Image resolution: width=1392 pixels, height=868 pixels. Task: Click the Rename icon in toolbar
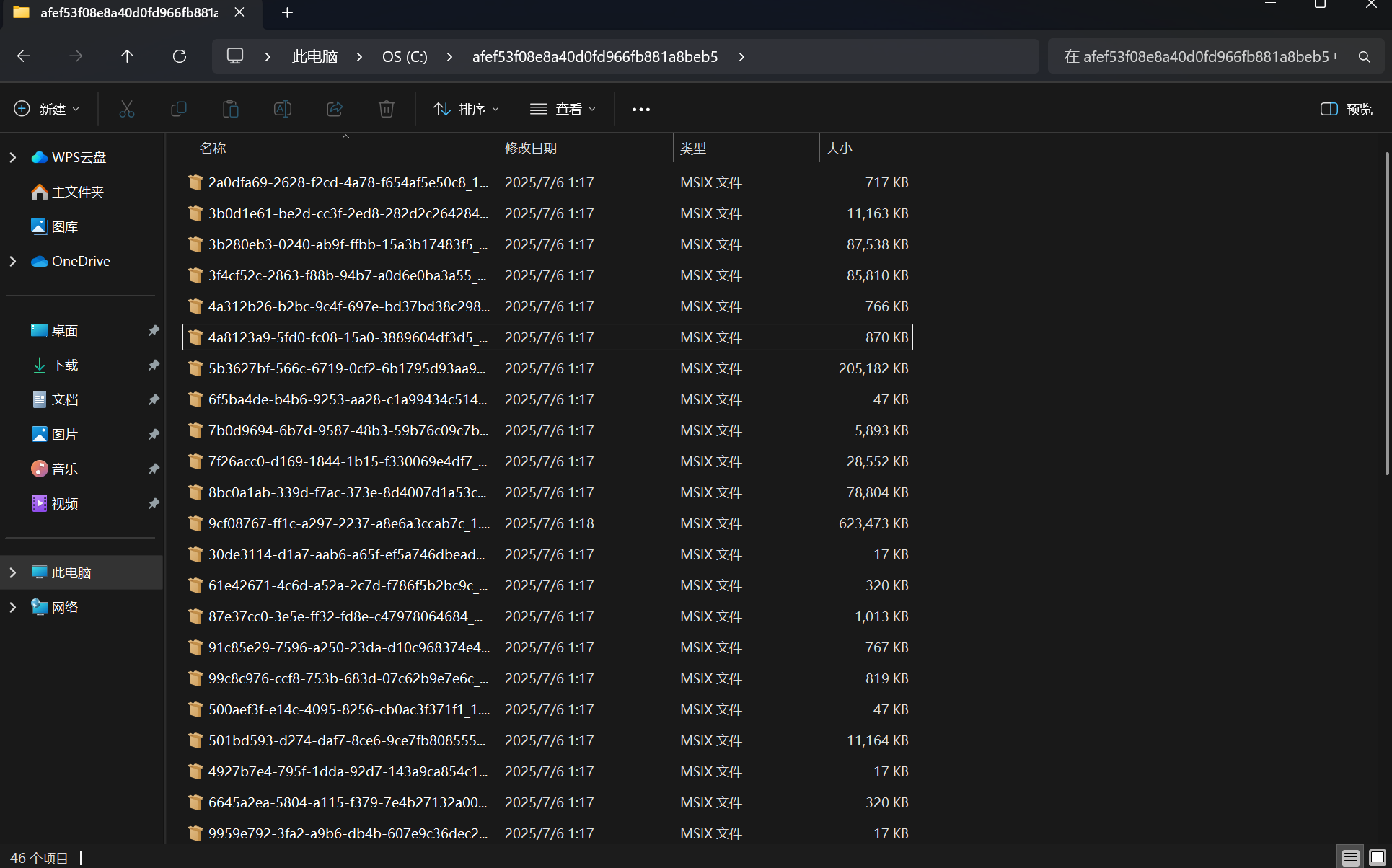282,109
